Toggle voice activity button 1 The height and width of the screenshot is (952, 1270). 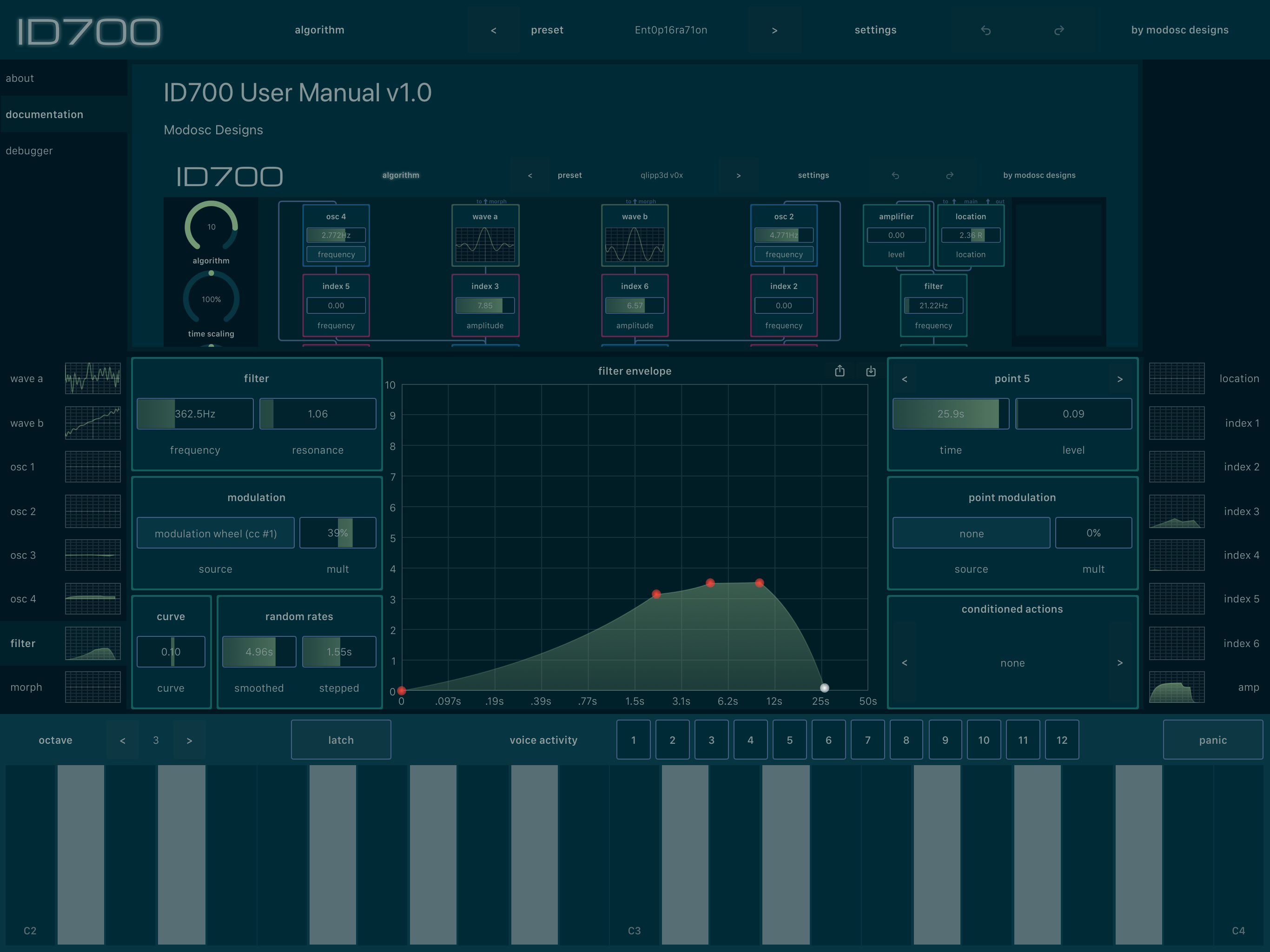[x=633, y=740]
